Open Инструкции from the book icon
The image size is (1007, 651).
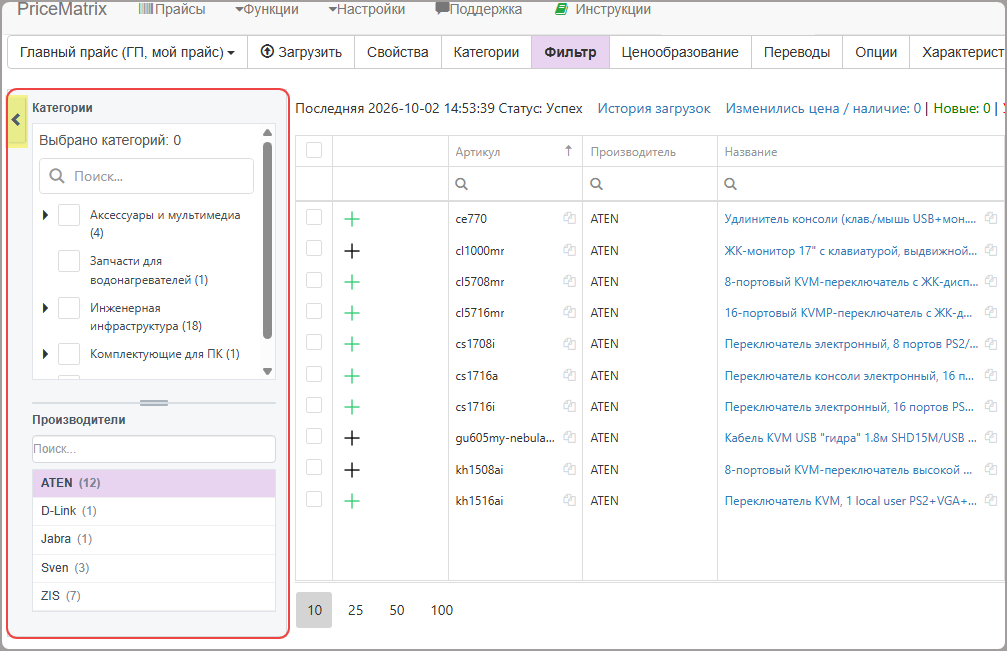tap(561, 9)
